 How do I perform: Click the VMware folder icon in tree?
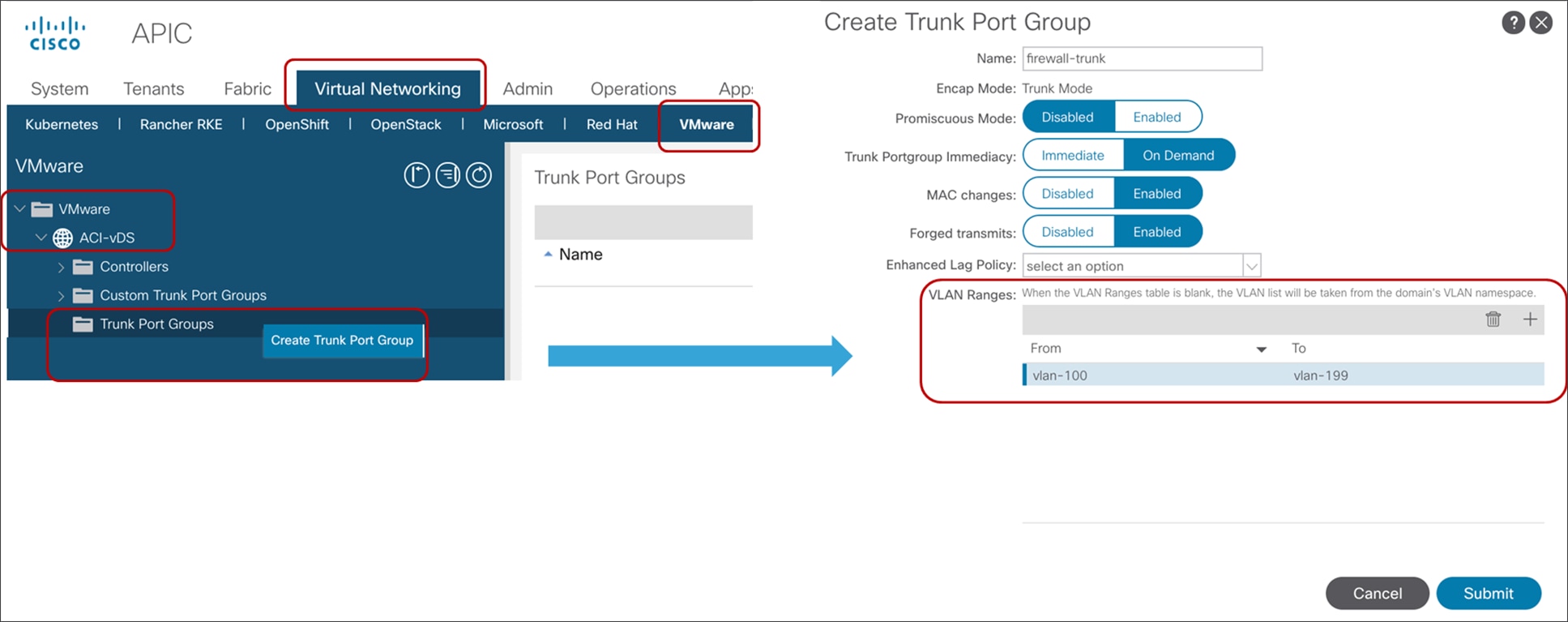(42, 209)
